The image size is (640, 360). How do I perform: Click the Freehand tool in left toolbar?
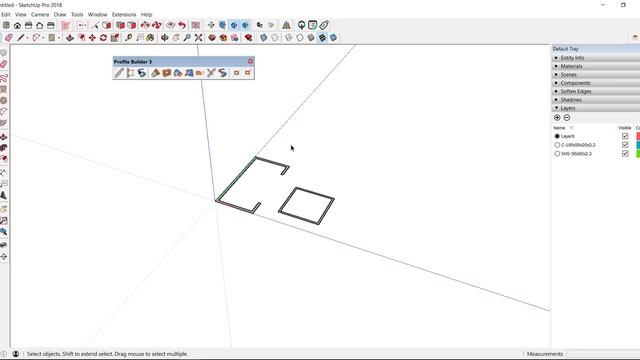click(x=4, y=78)
